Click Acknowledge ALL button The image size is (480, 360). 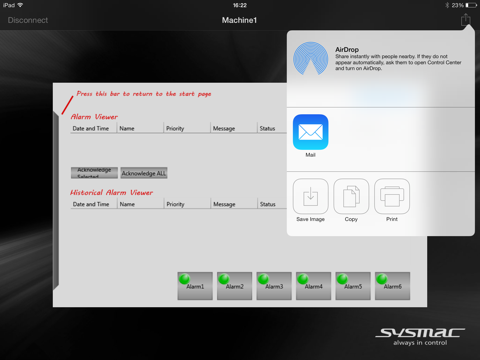(x=144, y=173)
